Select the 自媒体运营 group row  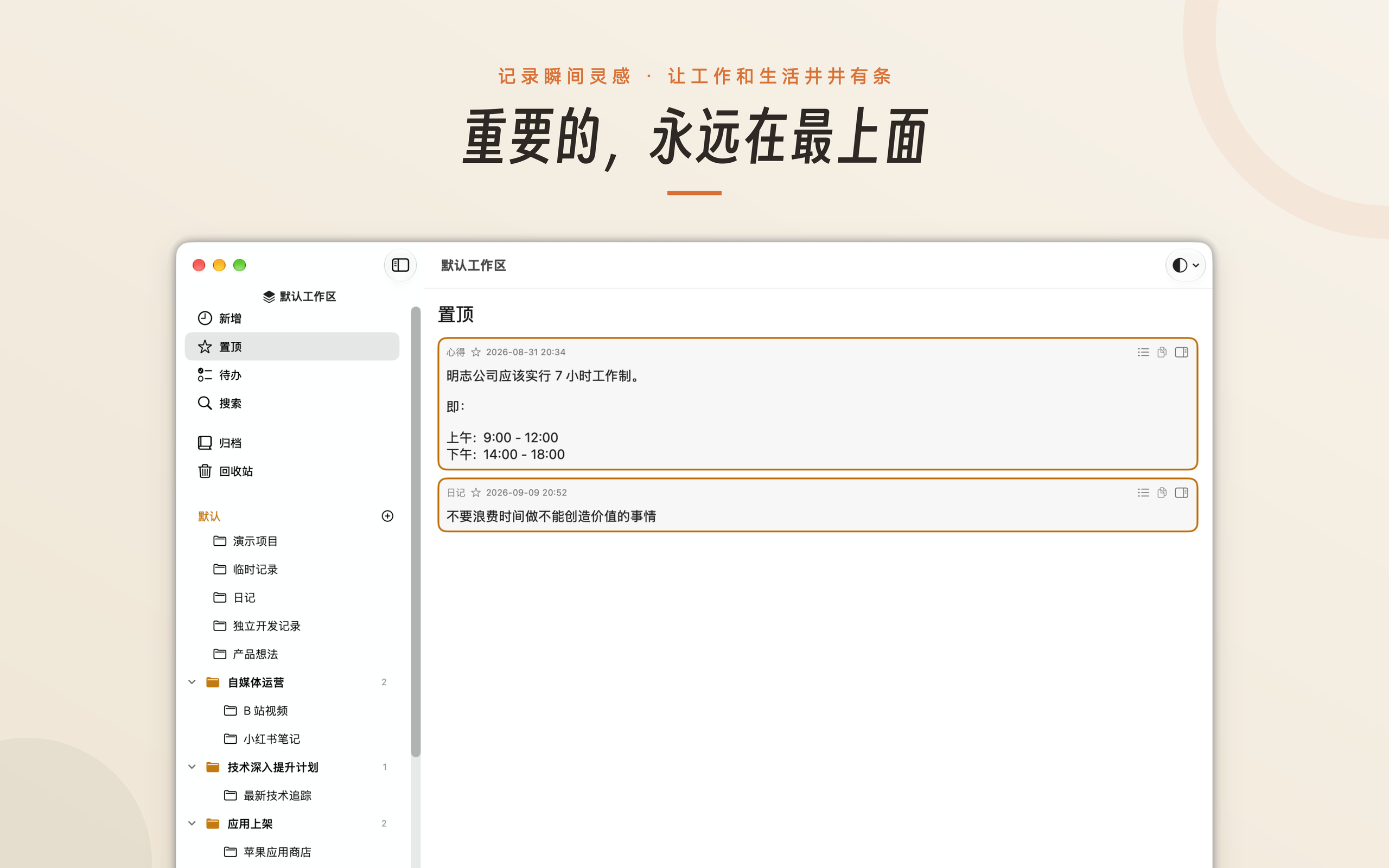[292, 682]
